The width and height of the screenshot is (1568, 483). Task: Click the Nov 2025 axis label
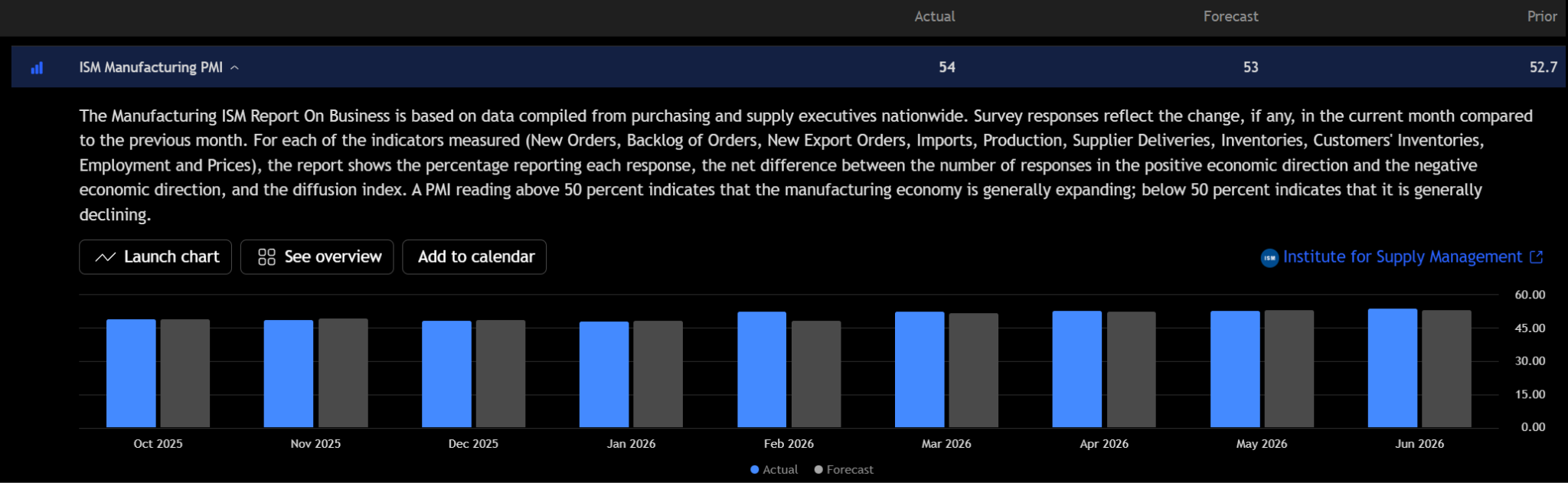(x=315, y=444)
